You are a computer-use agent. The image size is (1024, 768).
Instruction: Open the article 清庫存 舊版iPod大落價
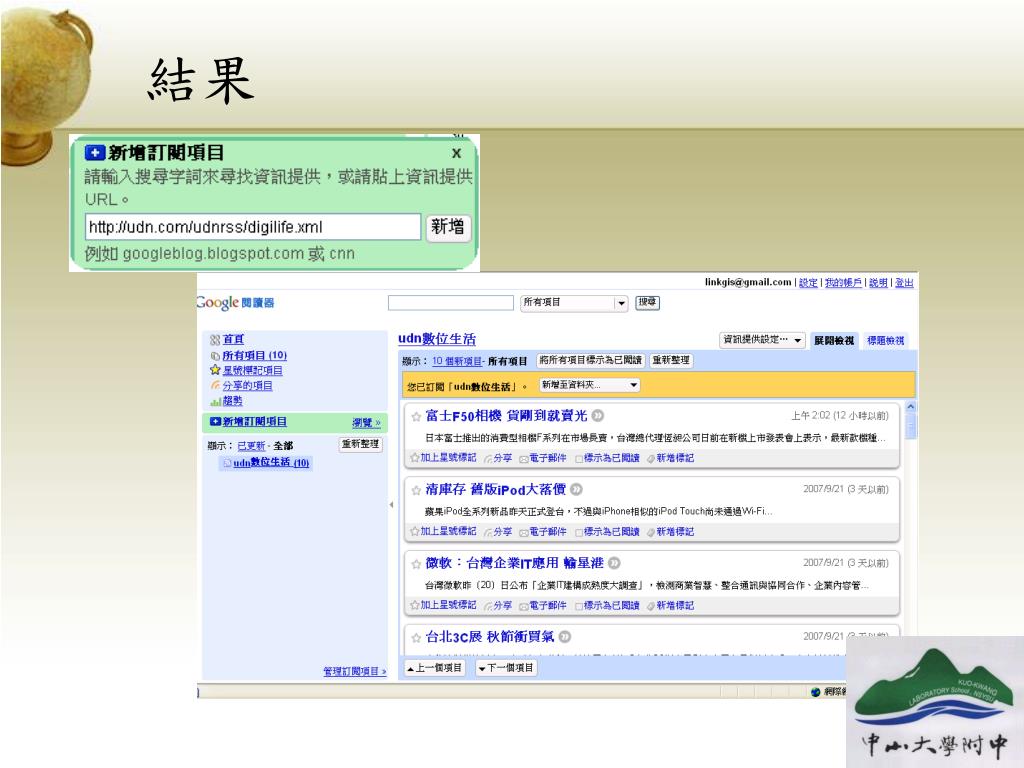(x=496, y=490)
